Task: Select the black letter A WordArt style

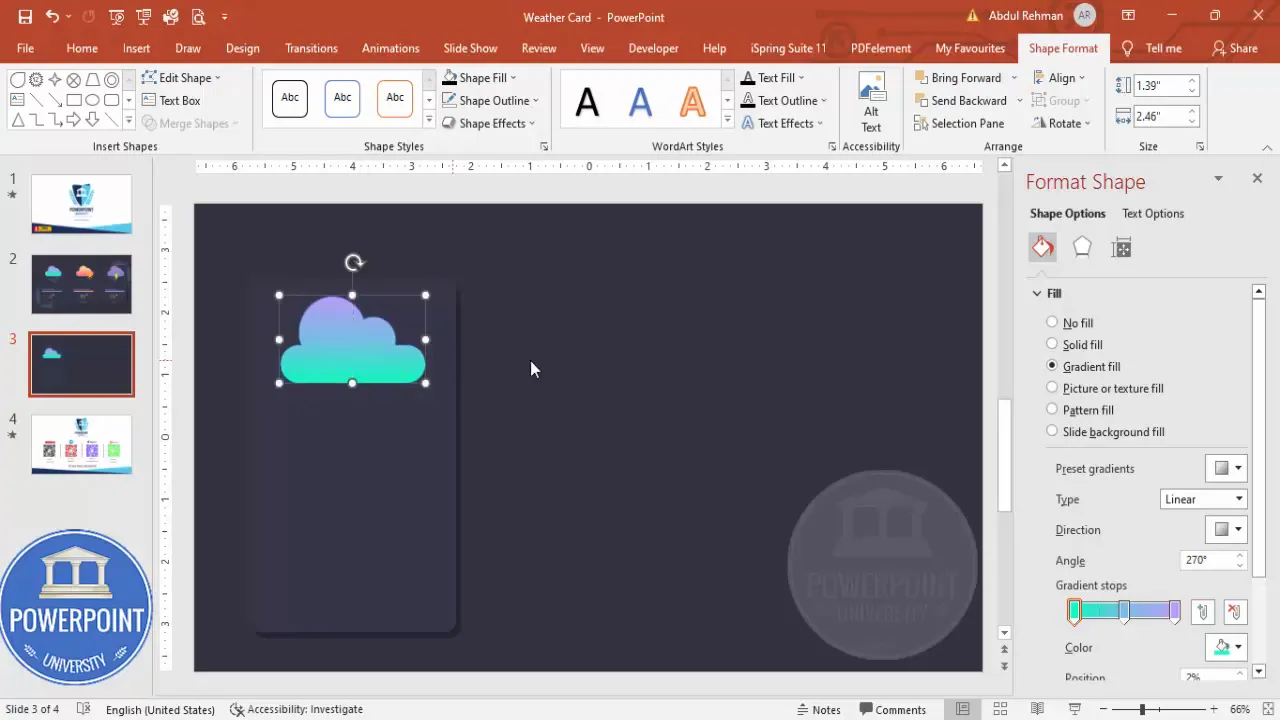Action: click(x=587, y=100)
